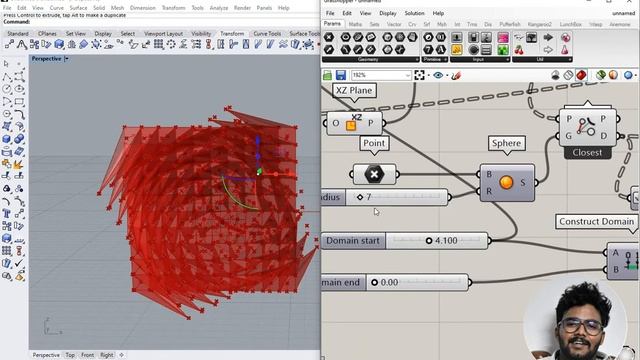Open a Grasshopper file with the green folder icon
640x360 pixels.
point(327,75)
